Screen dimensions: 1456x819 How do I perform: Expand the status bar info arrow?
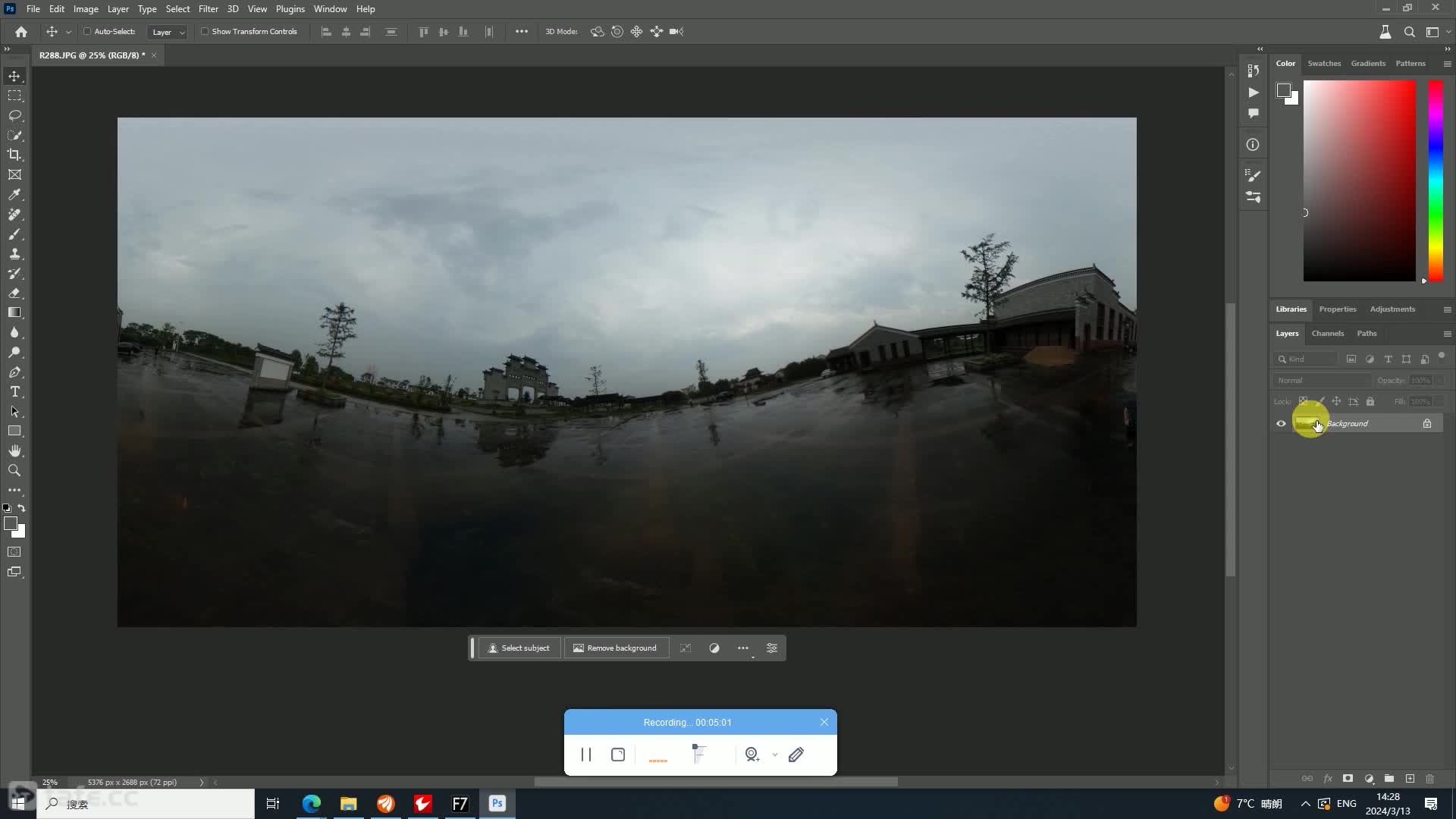coord(202,782)
